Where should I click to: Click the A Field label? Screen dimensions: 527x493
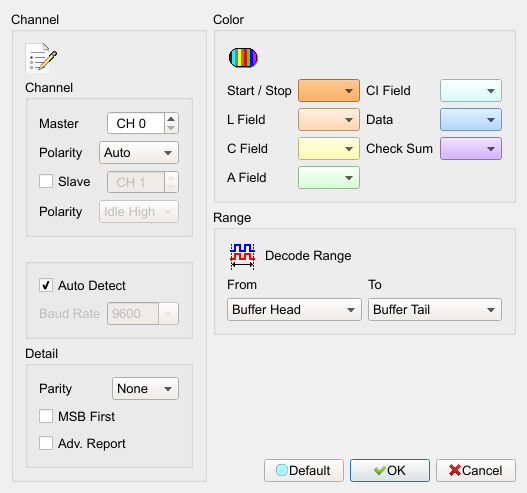click(x=247, y=177)
